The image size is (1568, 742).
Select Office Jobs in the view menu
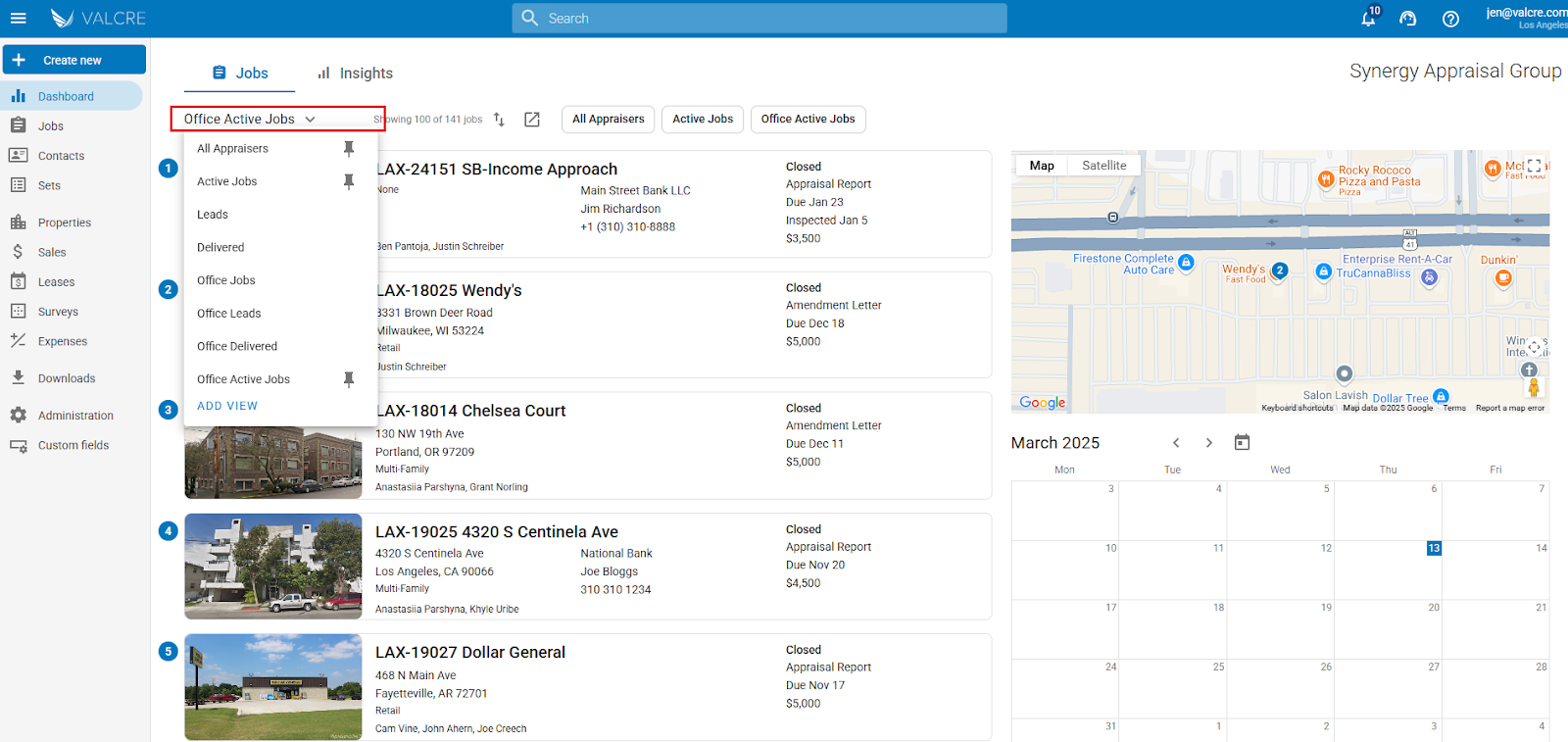point(226,280)
